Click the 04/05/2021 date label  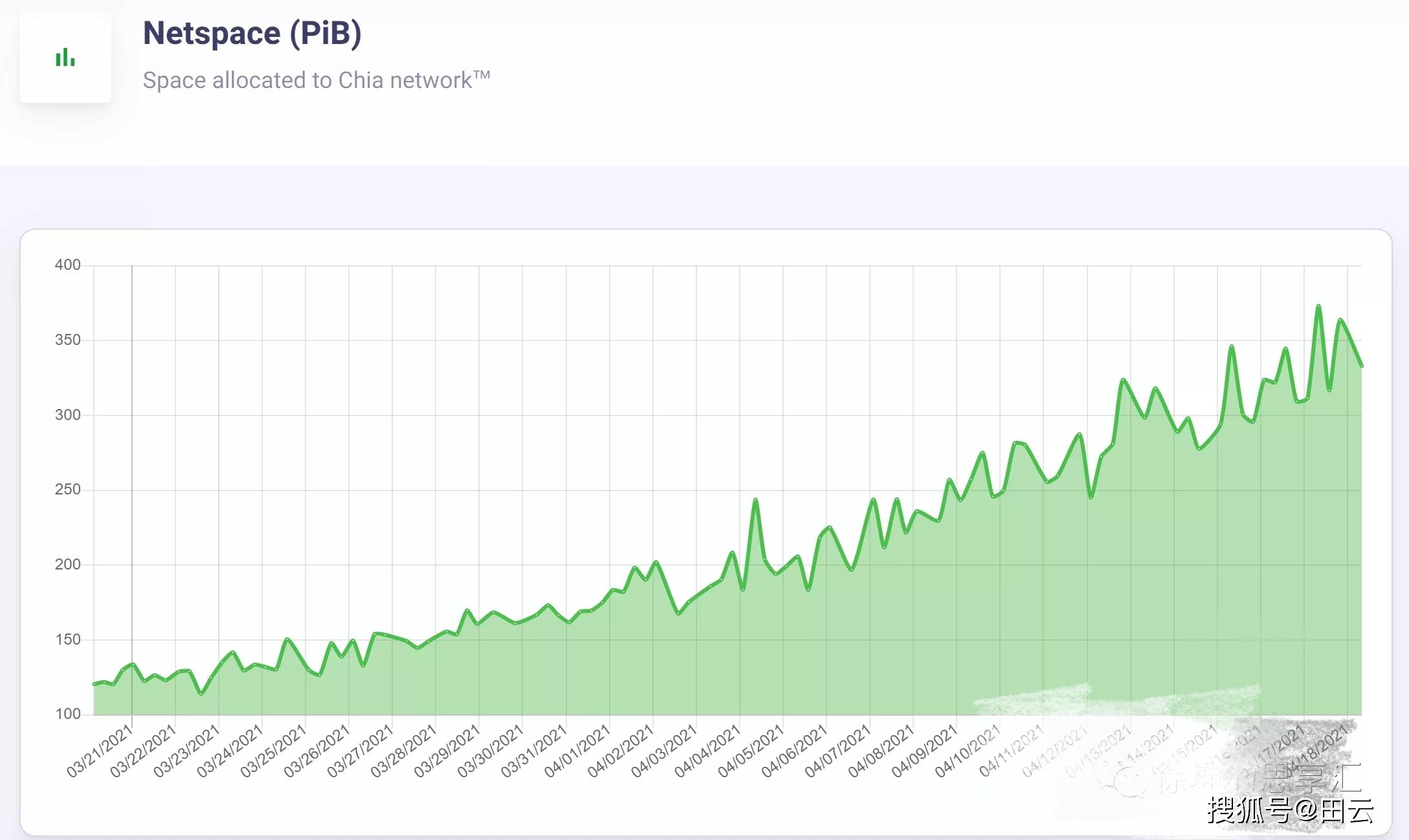750,751
